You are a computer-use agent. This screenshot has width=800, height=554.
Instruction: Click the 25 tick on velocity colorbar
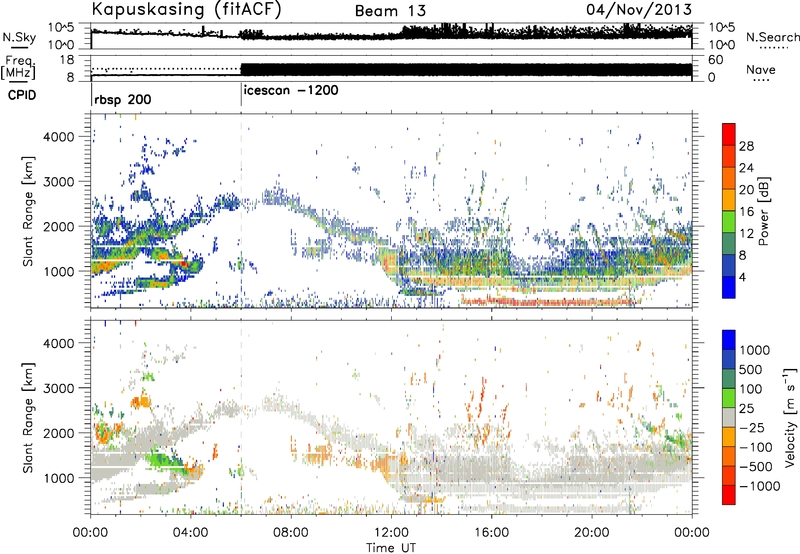[x=746, y=408]
